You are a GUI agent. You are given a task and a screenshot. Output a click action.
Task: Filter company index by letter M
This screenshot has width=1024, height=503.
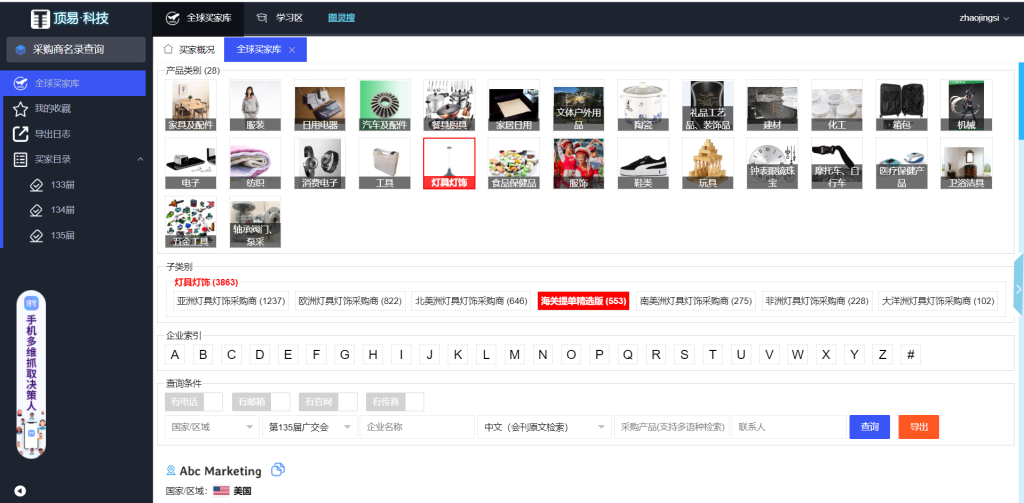click(x=514, y=355)
